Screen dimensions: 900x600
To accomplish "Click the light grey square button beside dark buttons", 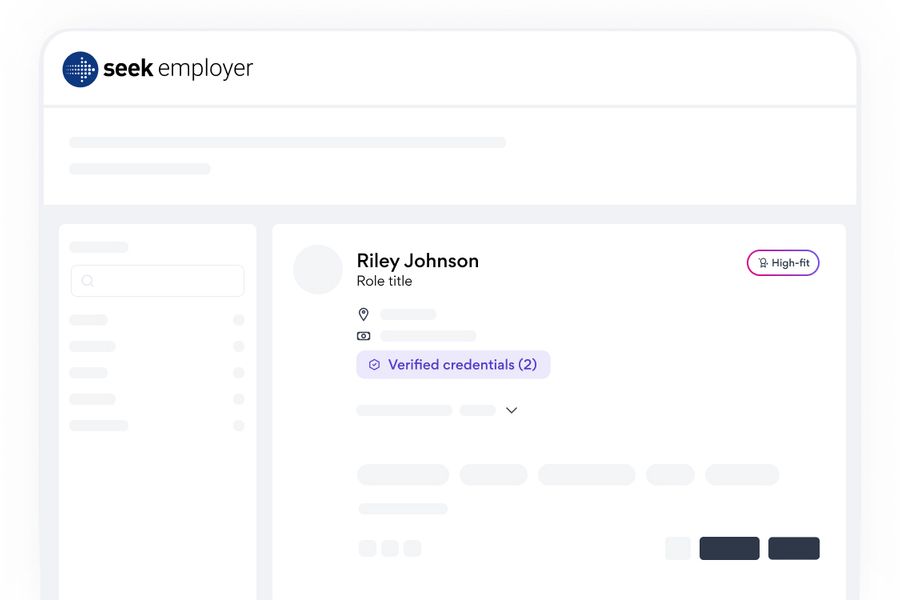I will [678, 548].
